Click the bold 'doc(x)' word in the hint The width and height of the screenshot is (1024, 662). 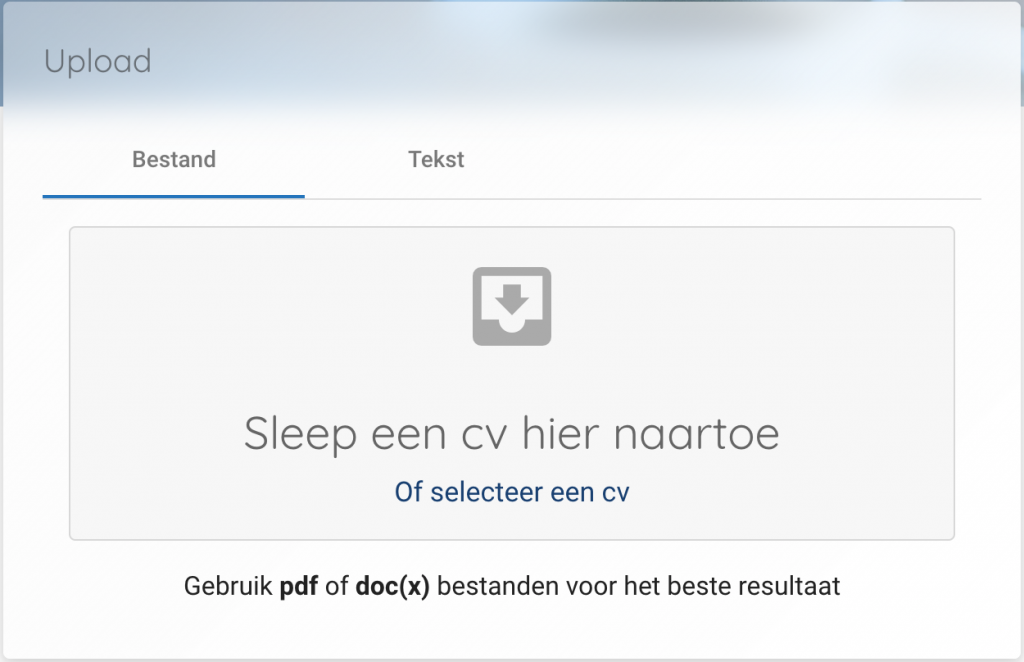392,586
